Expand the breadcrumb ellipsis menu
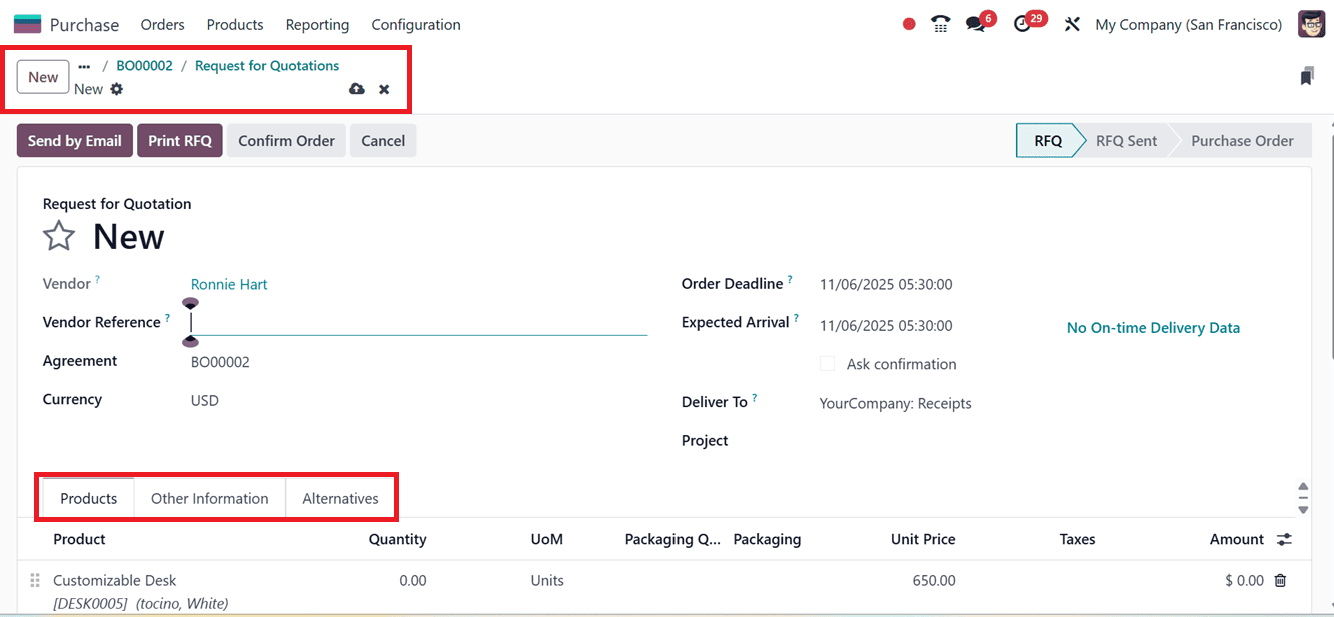1334x617 pixels. click(x=84, y=65)
